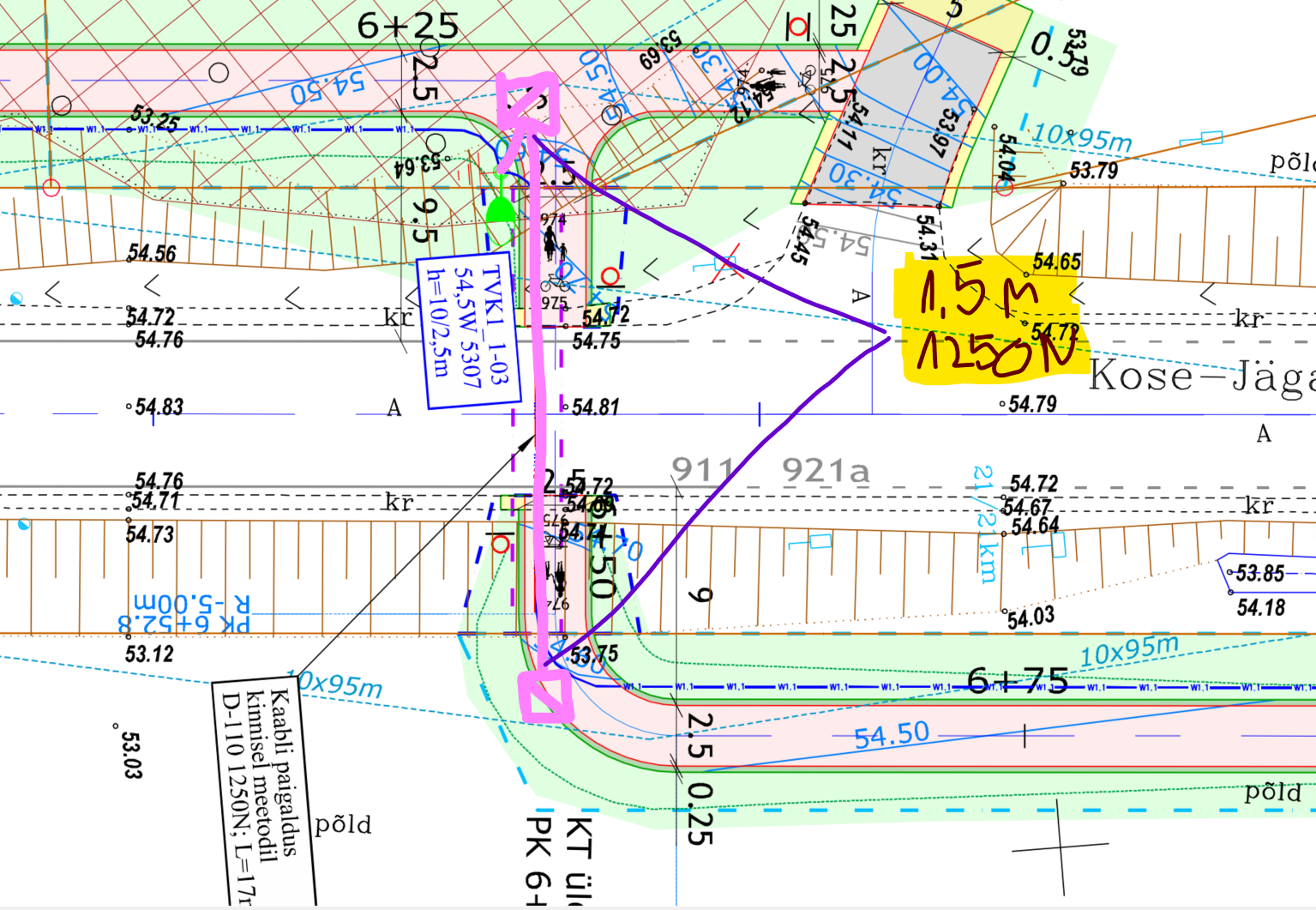Image resolution: width=1316 pixels, height=910 pixels.
Task: Click the pink square at the line's bottom end
Action: [545, 695]
